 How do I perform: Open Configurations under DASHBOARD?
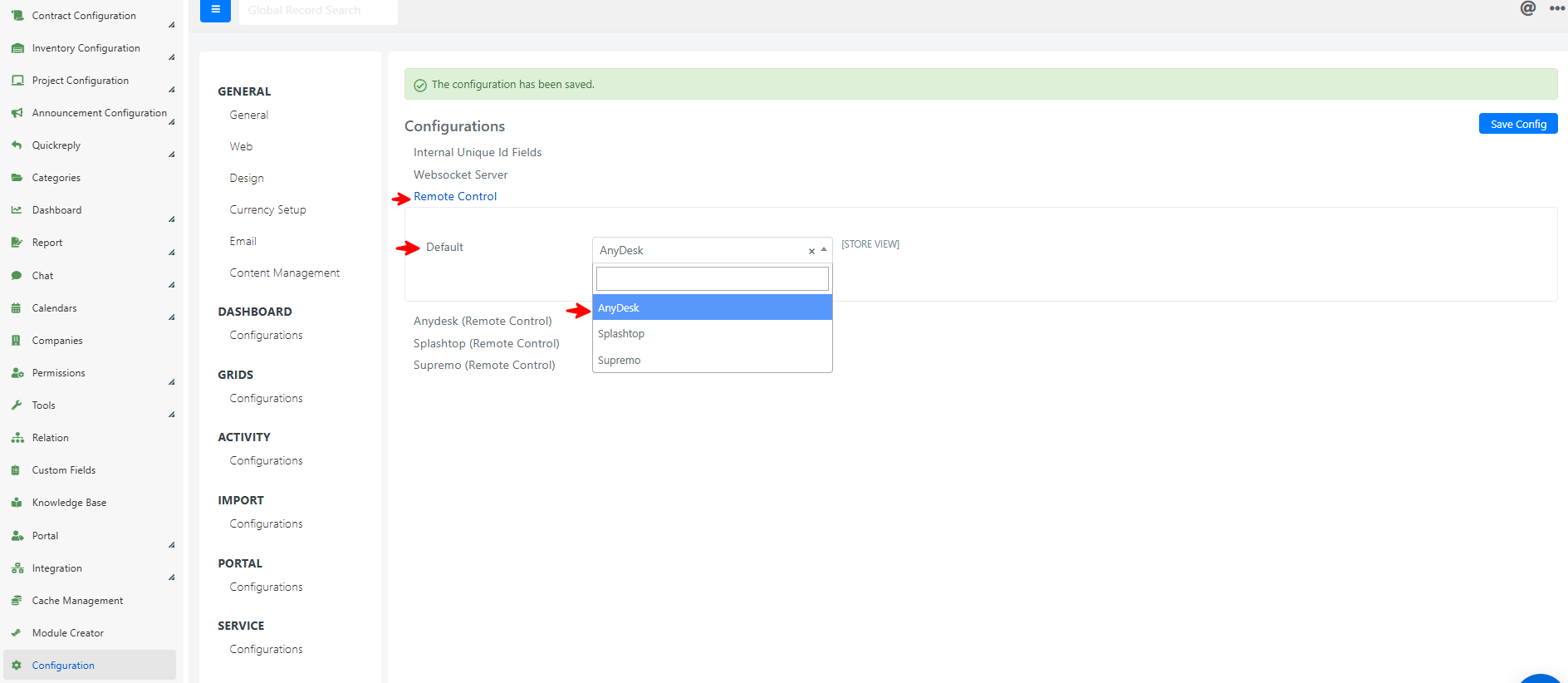click(x=266, y=335)
